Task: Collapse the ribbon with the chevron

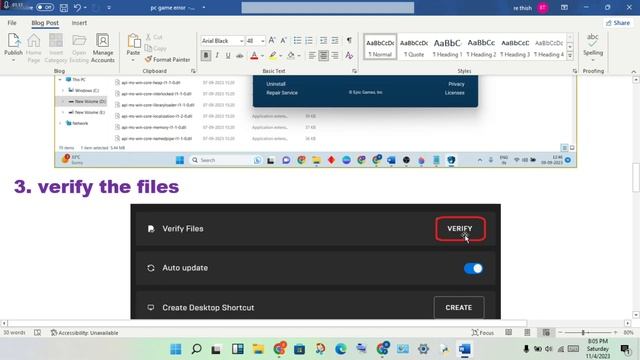Action: [633, 71]
